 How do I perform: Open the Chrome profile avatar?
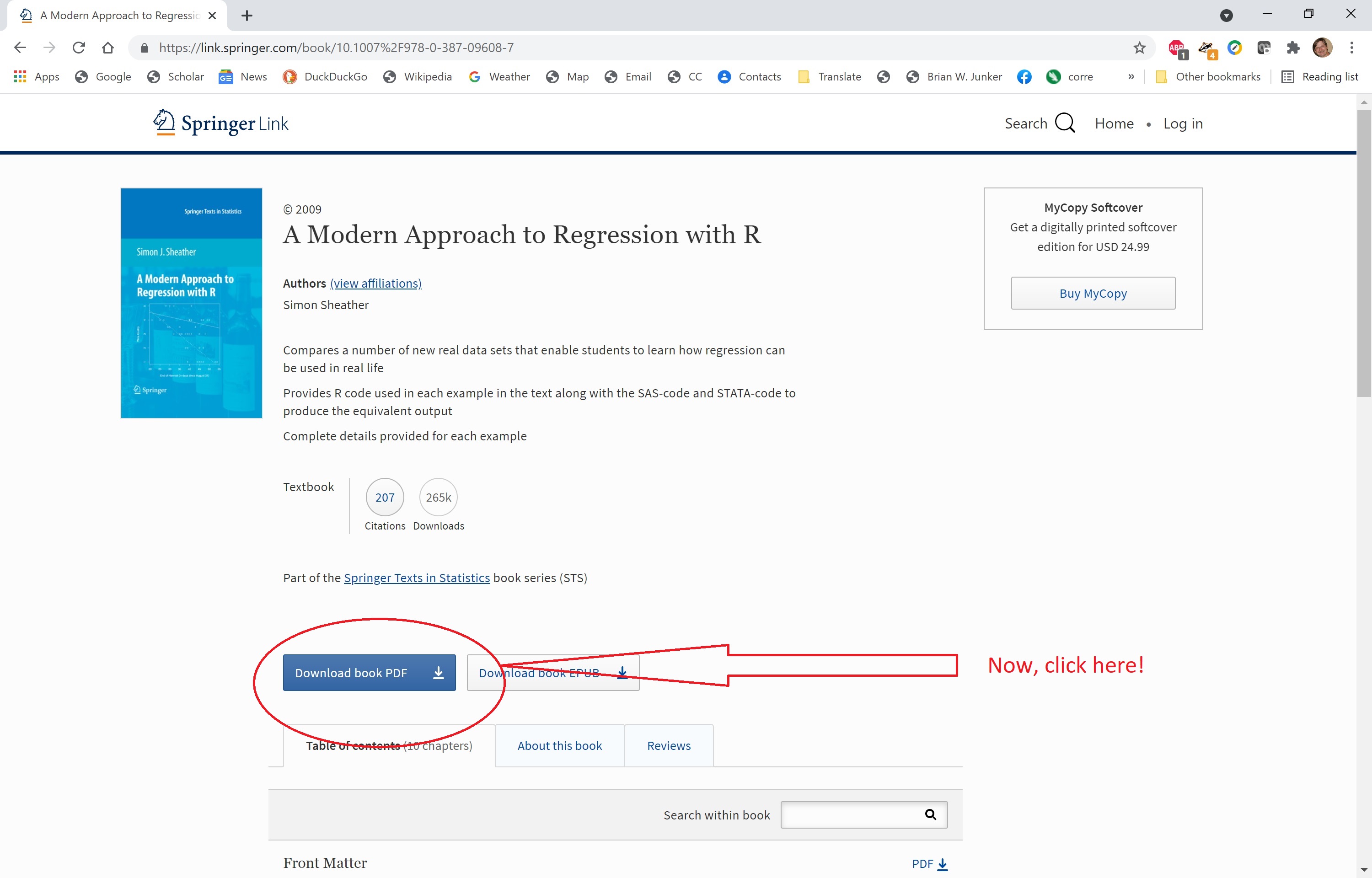pyautogui.click(x=1322, y=47)
